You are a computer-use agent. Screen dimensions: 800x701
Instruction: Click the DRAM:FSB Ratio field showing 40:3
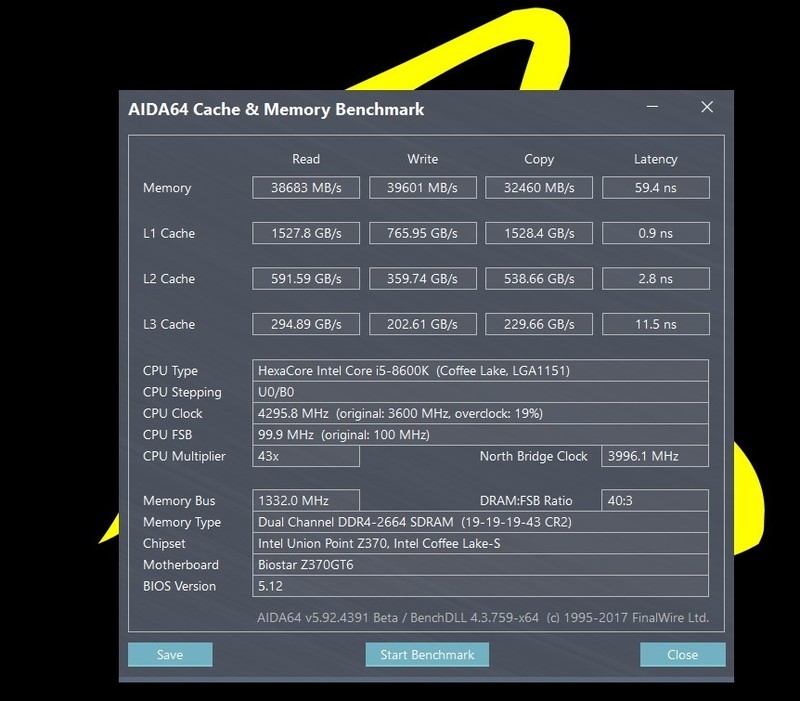click(x=655, y=499)
